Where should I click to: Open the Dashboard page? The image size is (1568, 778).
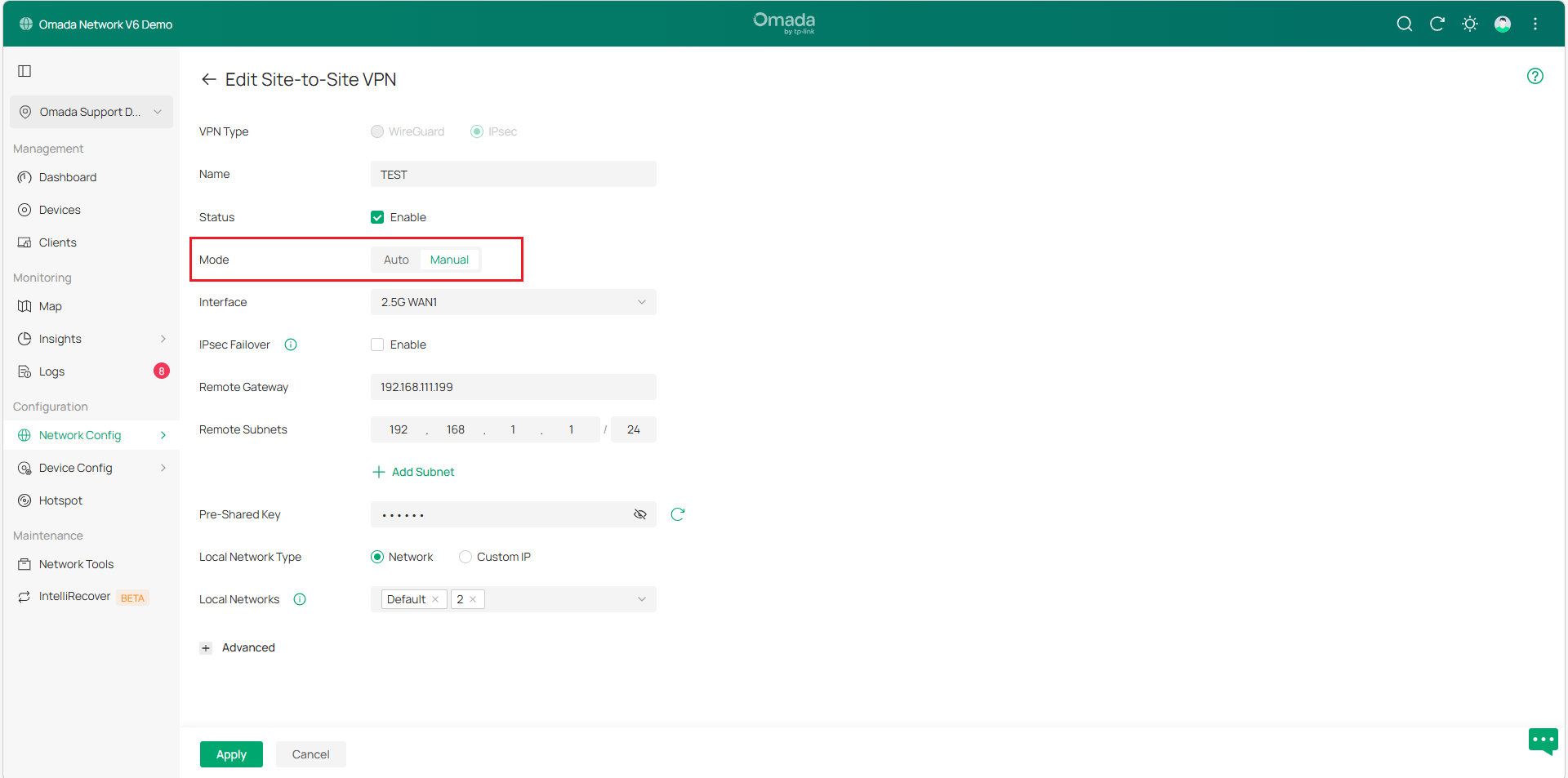coord(67,176)
